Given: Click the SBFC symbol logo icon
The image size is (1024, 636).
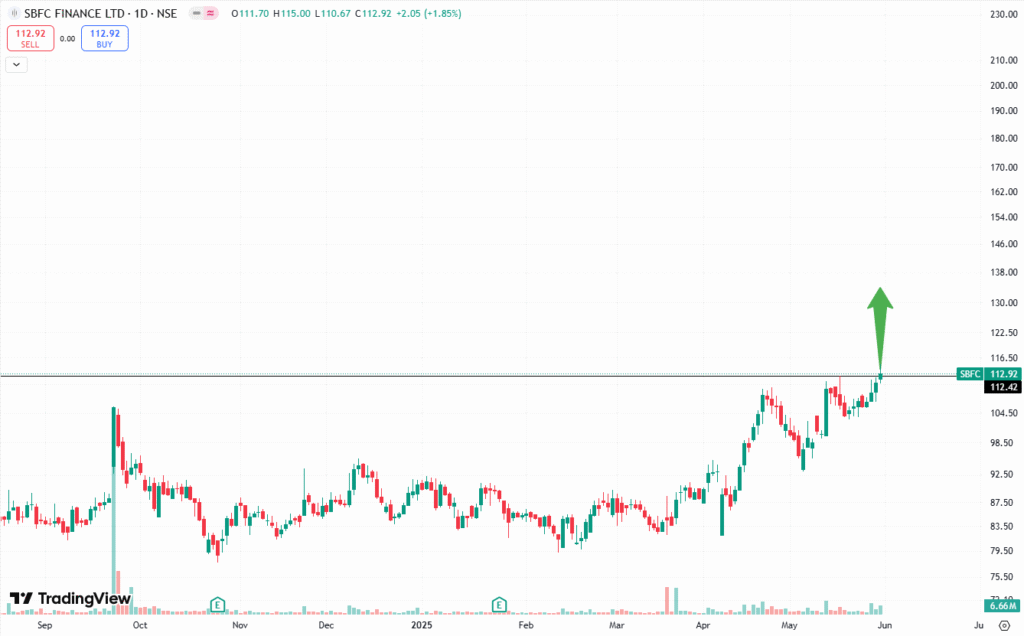Looking at the screenshot, I should tap(14, 13).
